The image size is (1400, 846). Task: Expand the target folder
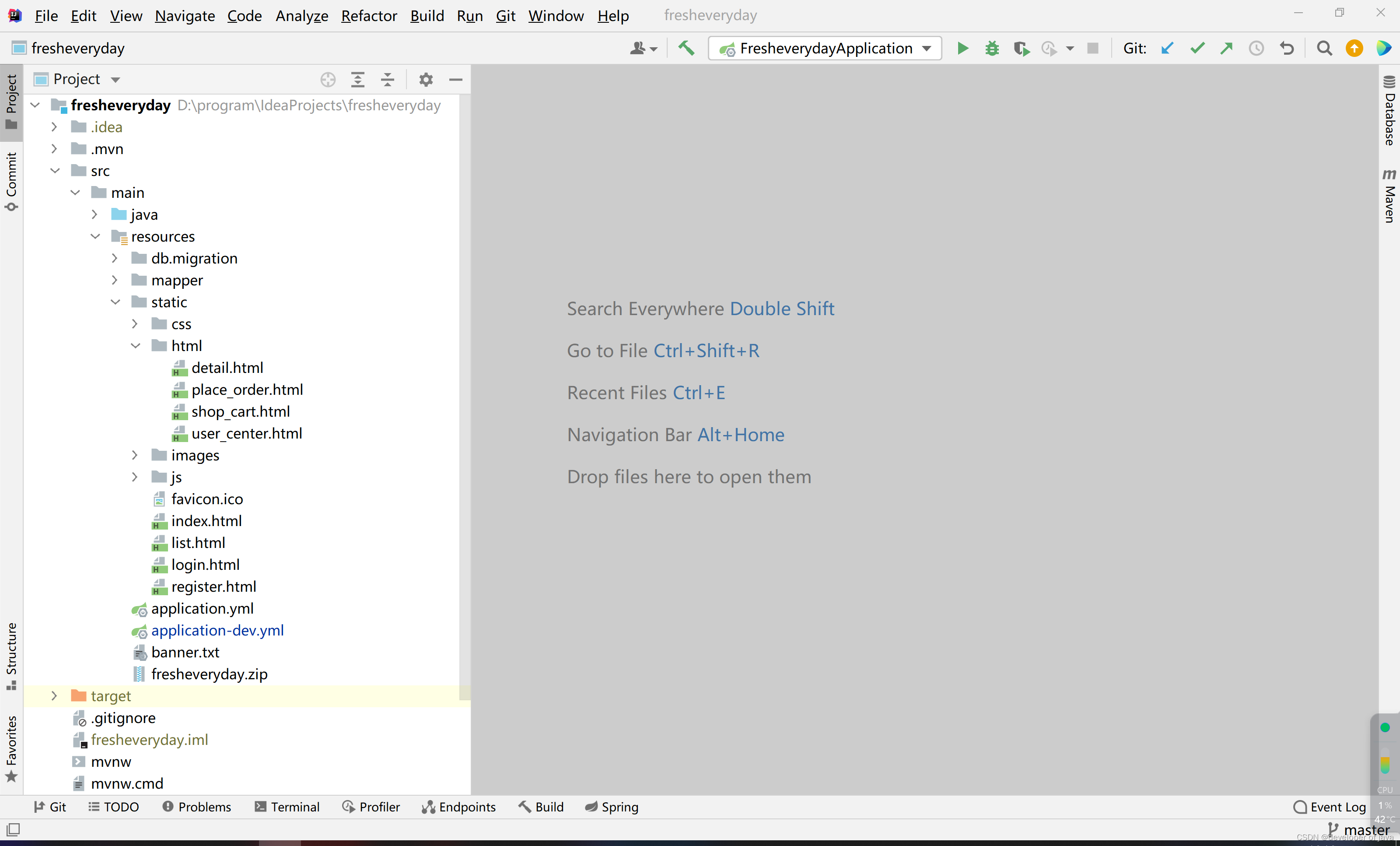[54, 696]
